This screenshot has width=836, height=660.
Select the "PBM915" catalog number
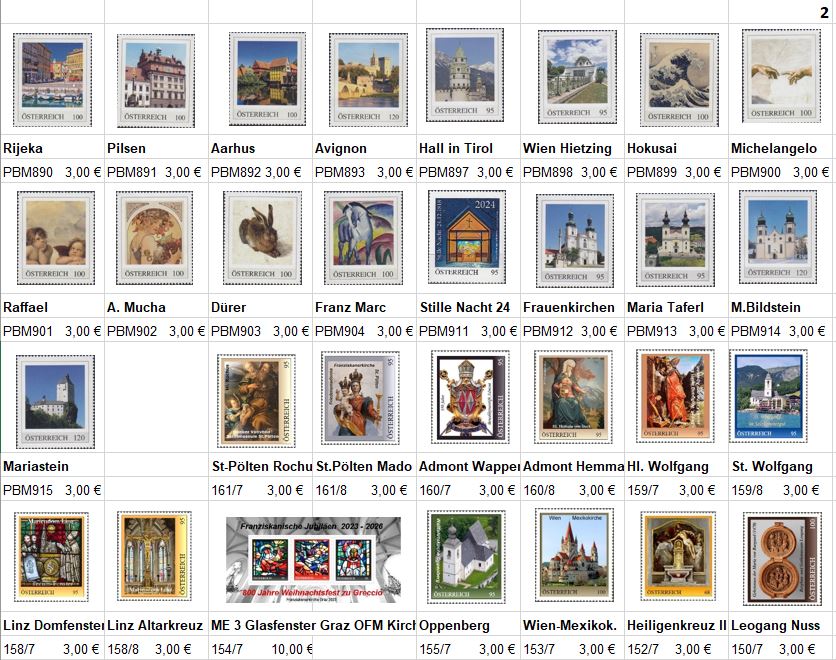[28, 490]
